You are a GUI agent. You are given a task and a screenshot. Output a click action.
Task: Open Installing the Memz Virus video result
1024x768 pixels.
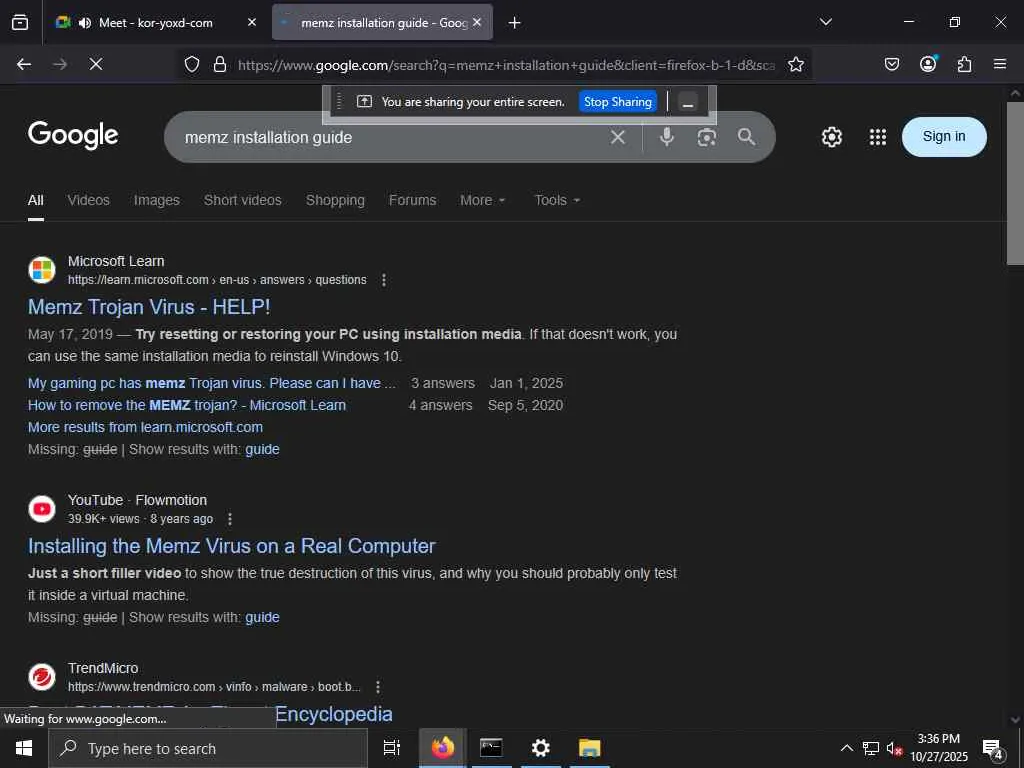click(231, 546)
